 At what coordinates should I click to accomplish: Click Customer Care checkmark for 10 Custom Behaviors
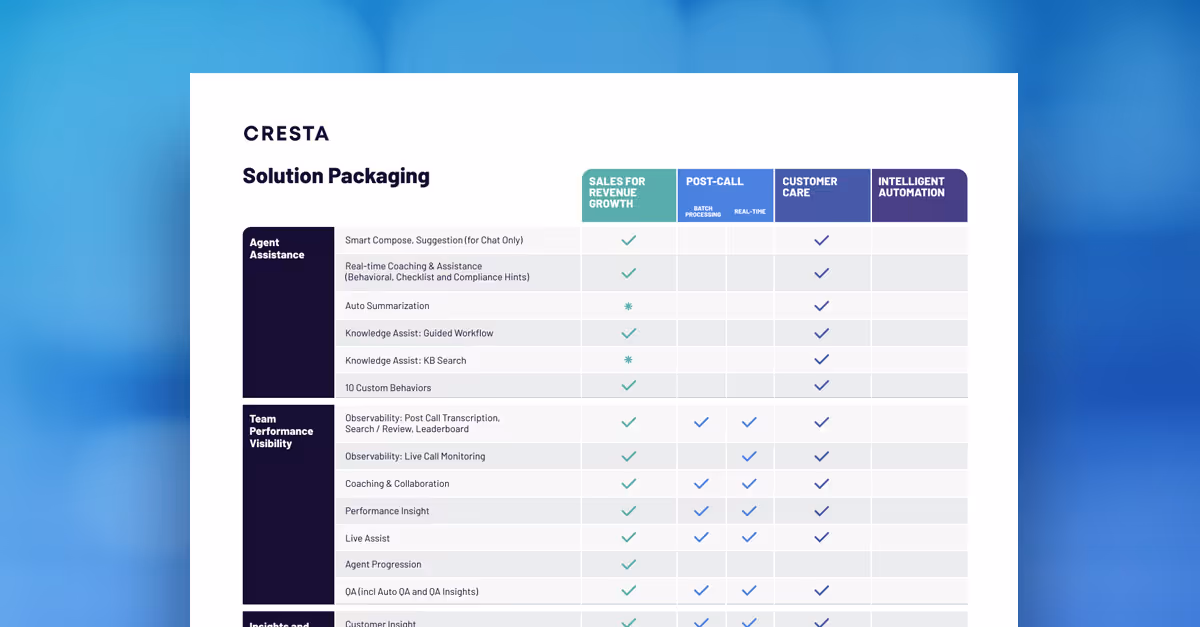(x=821, y=385)
